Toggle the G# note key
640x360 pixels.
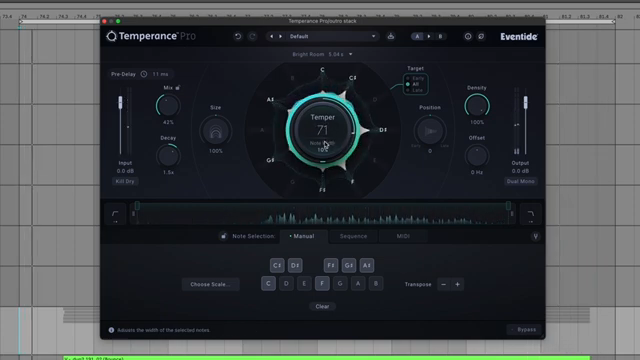(349, 265)
